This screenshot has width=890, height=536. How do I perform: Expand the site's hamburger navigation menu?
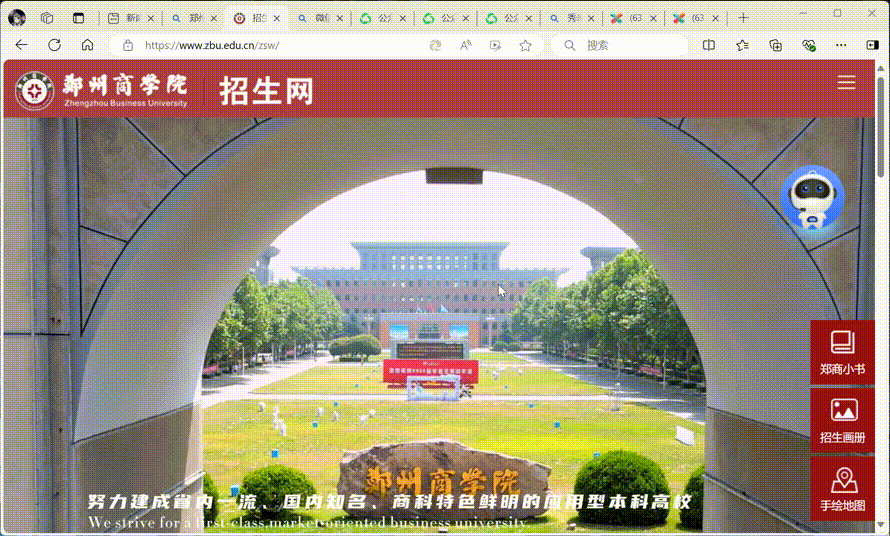[846, 83]
